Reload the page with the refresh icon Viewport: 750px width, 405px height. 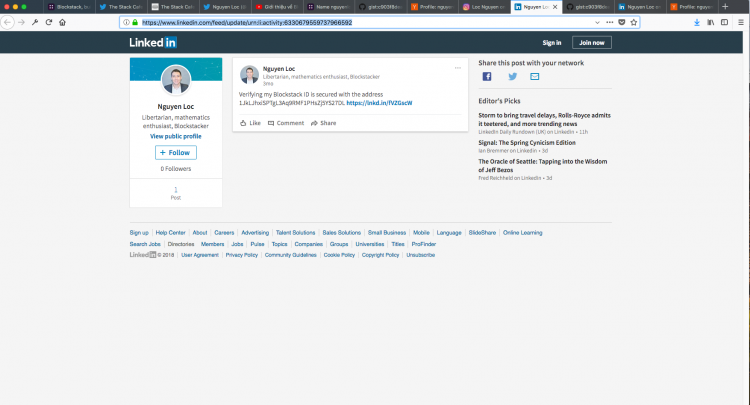coord(49,22)
